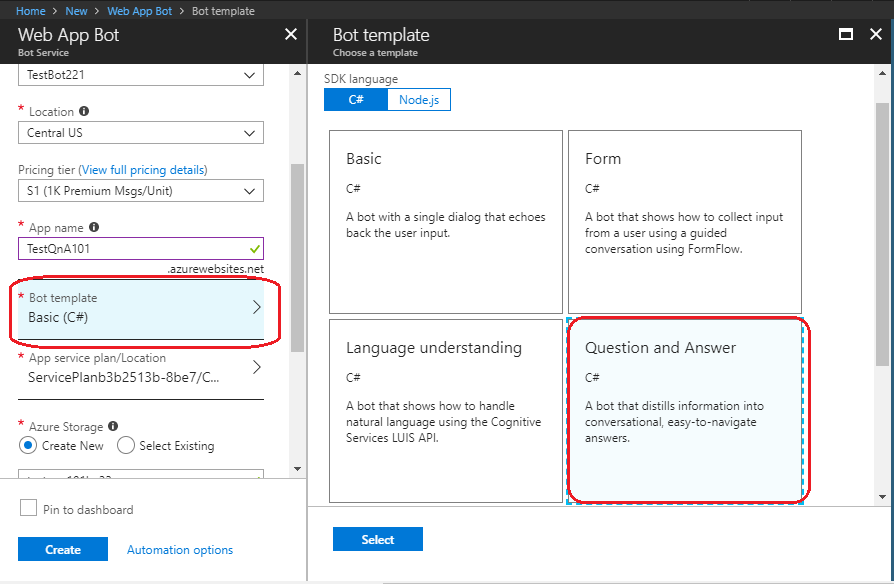
Task: Close the Bot template blade
Action: coord(876,34)
